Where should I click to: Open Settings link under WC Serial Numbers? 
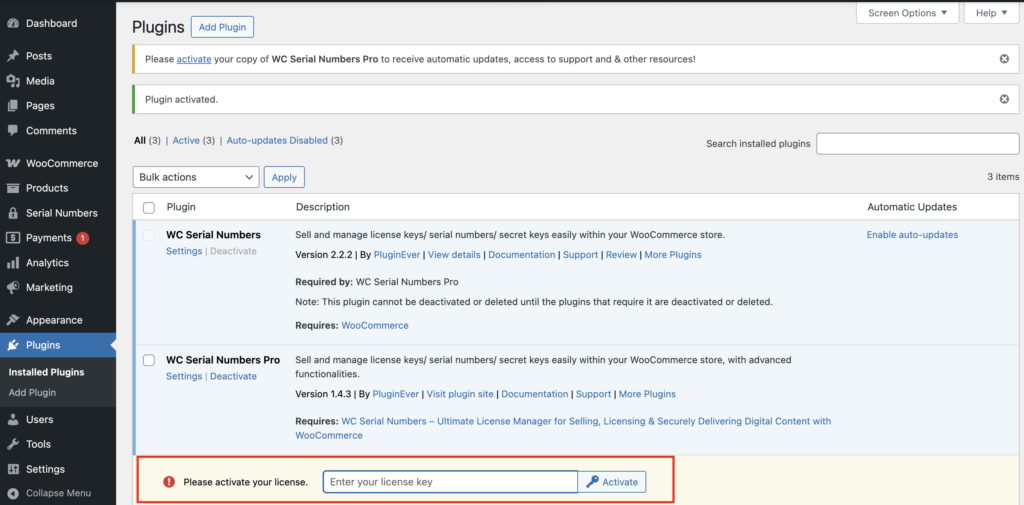pos(184,251)
